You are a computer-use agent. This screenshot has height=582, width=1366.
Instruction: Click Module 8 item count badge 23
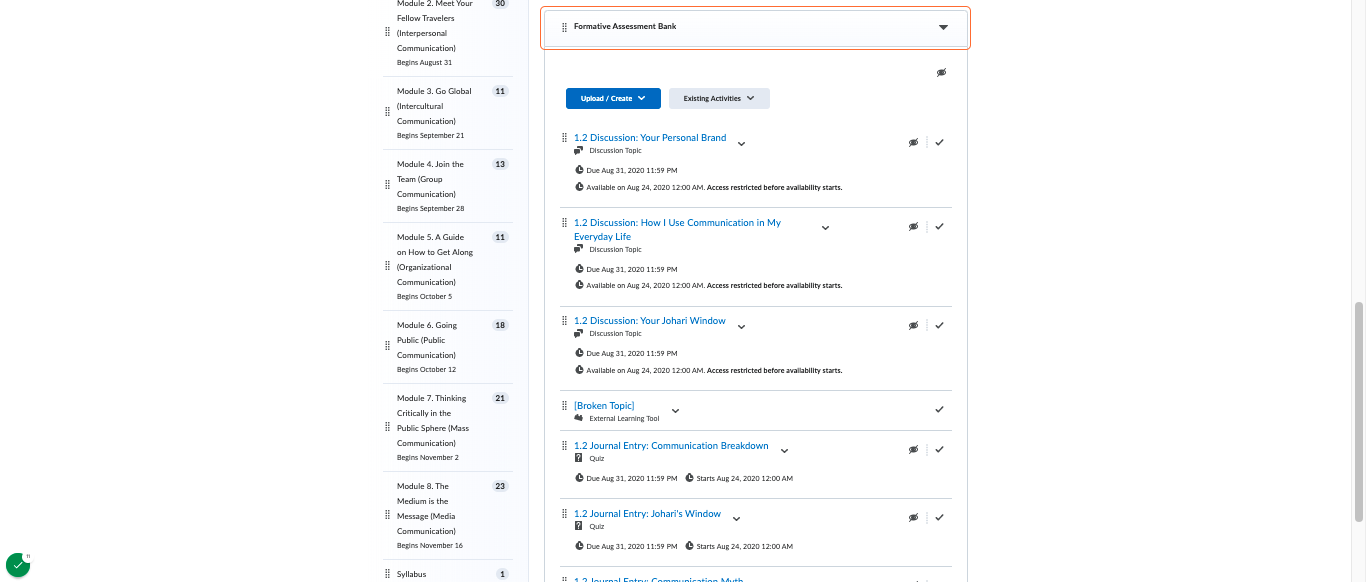500,486
